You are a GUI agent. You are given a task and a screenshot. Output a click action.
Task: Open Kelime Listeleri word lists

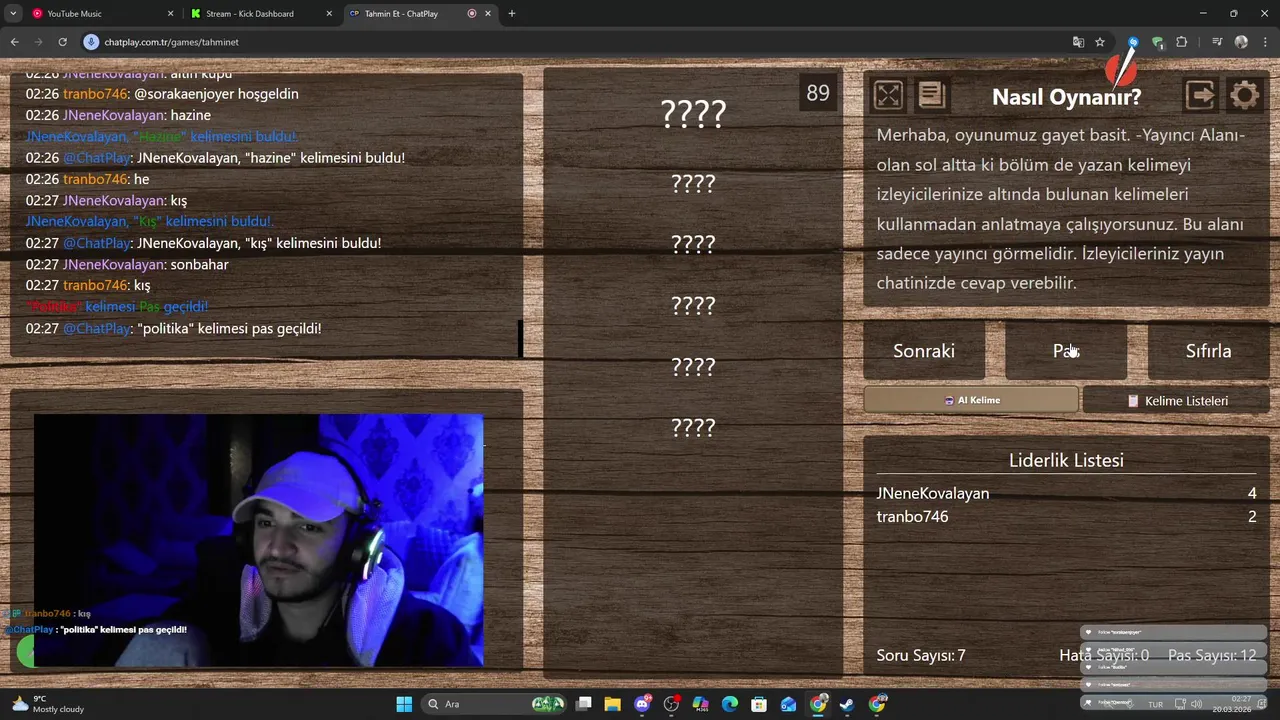tap(1176, 400)
